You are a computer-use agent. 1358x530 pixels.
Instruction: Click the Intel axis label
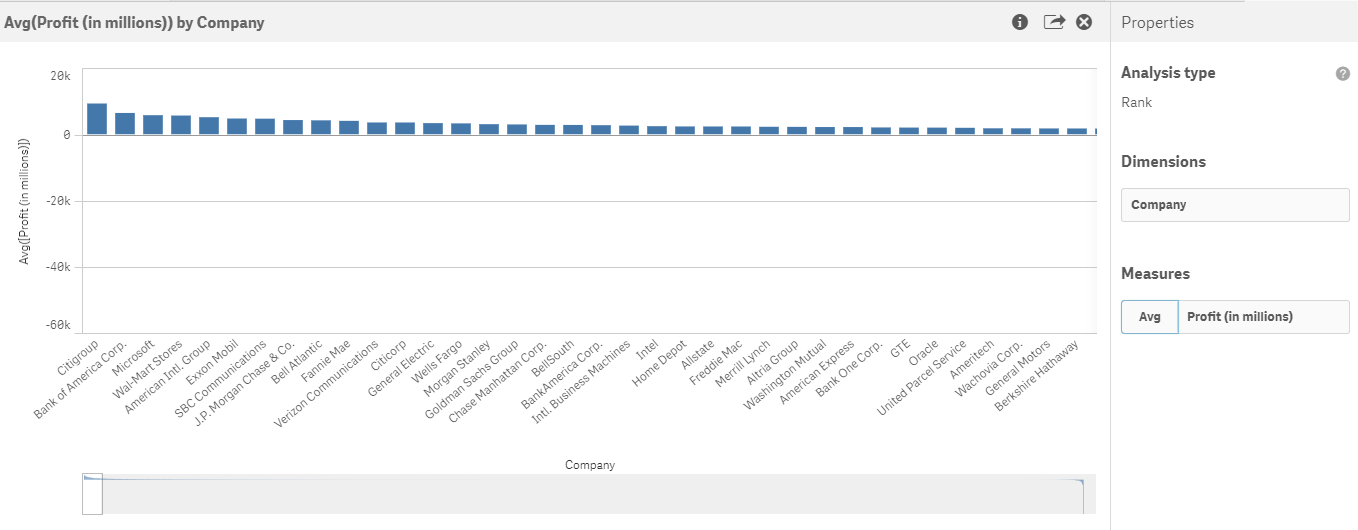coord(649,351)
